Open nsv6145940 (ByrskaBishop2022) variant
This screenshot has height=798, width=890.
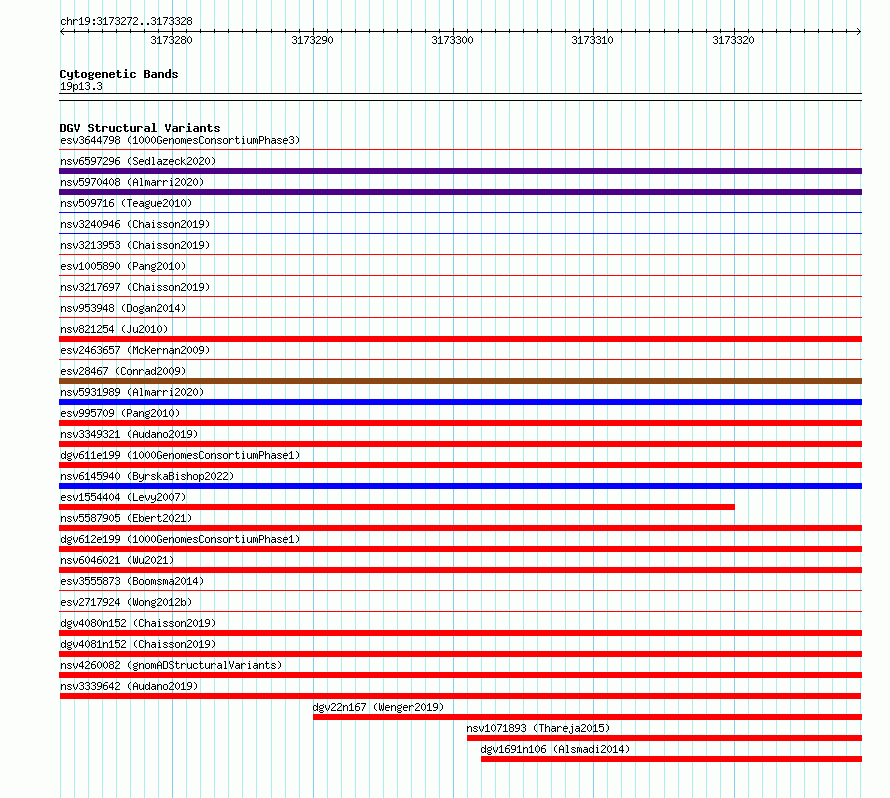coord(147,476)
